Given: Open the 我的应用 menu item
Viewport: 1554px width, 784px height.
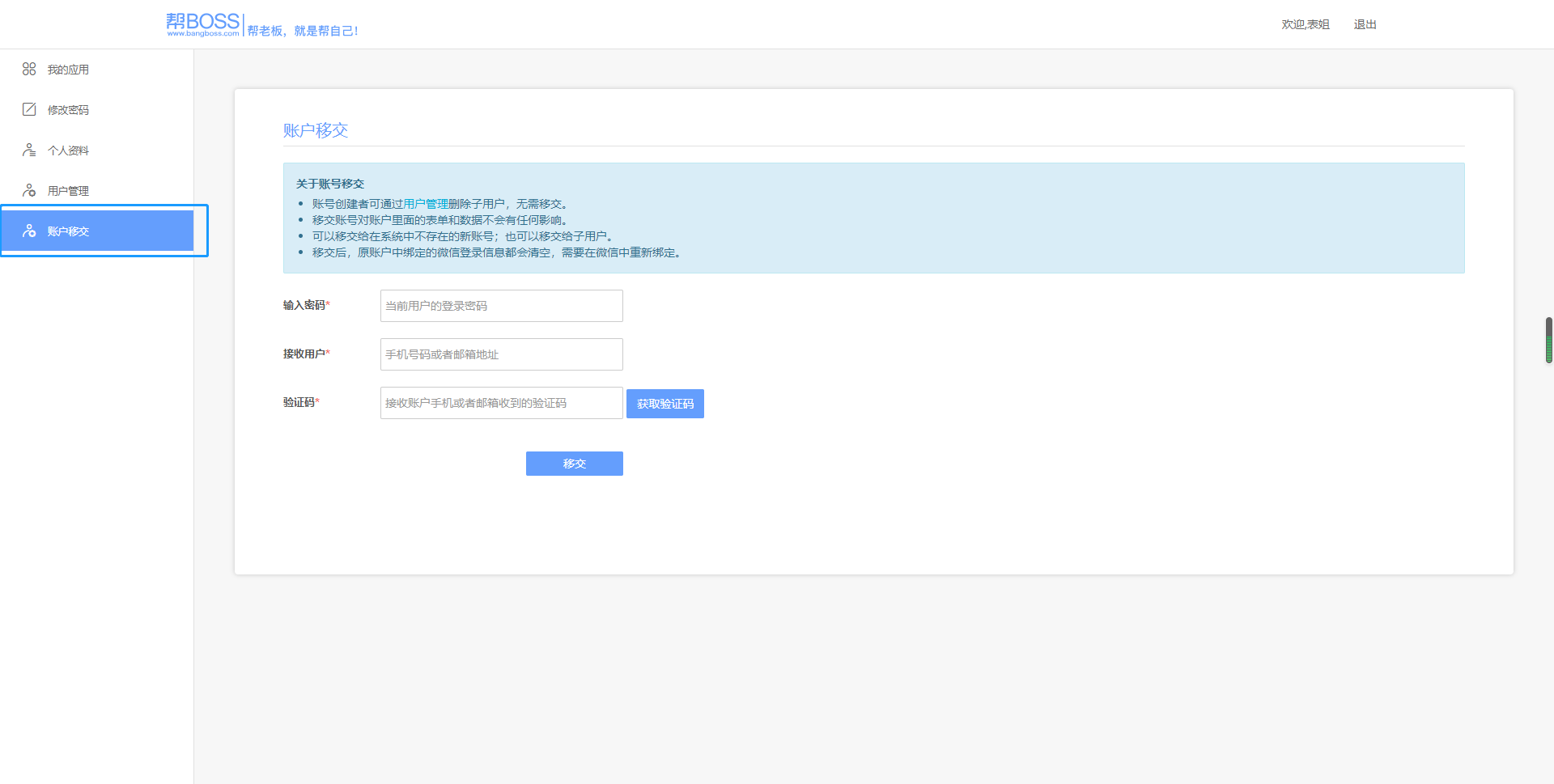Looking at the screenshot, I should [x=68, y=70].
